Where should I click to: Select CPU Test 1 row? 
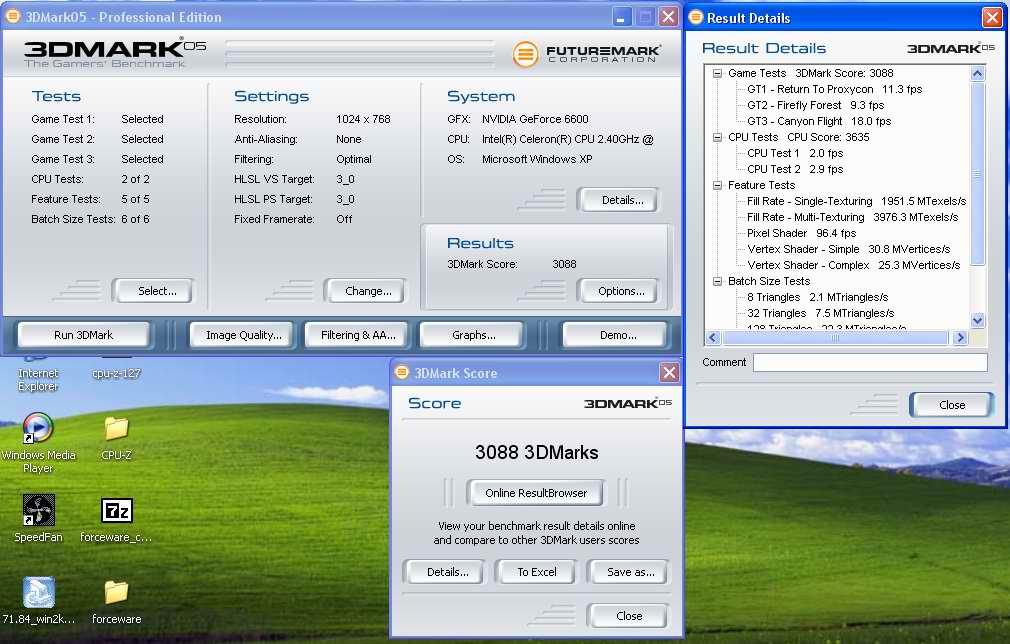click(795, 153)
